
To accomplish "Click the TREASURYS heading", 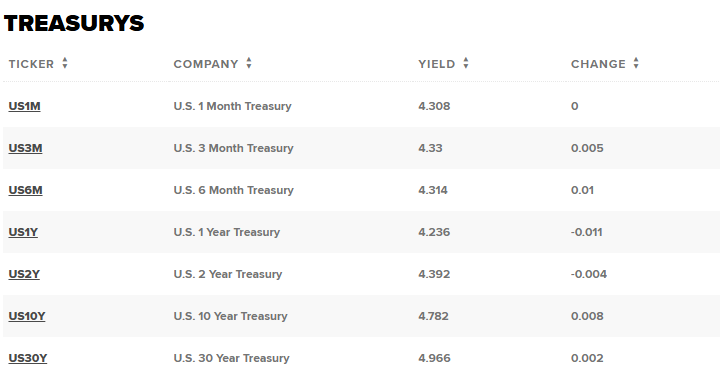I will (74, 23).
